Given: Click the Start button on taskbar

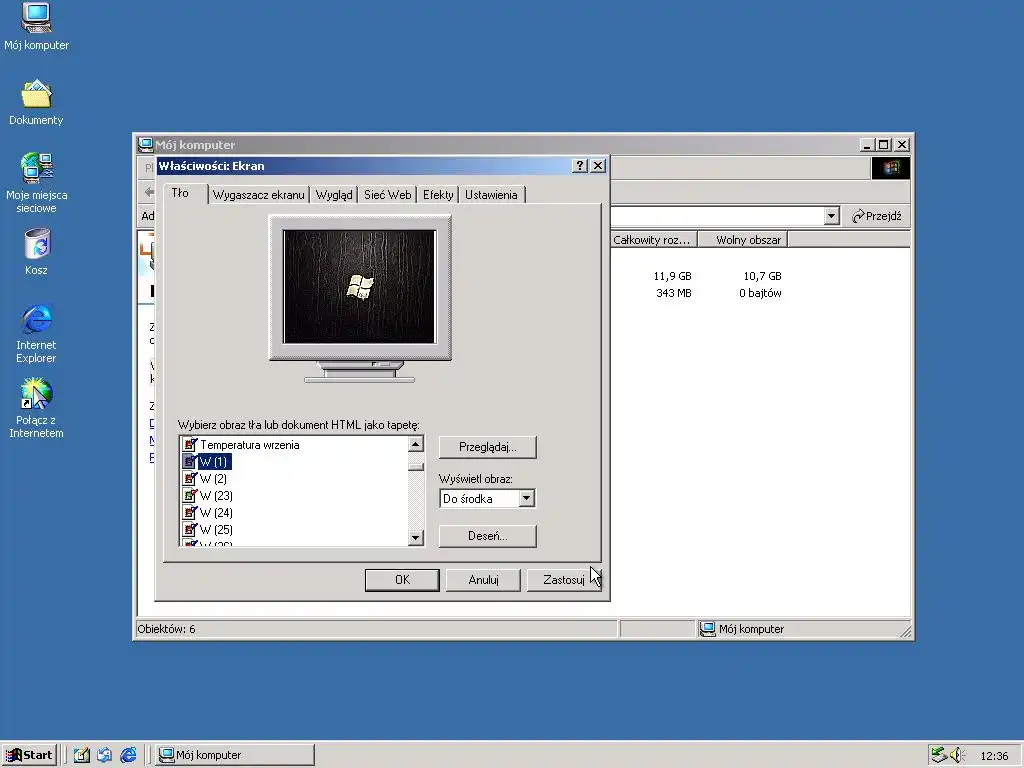Looking at the screenshot, I should click(29, 755).
